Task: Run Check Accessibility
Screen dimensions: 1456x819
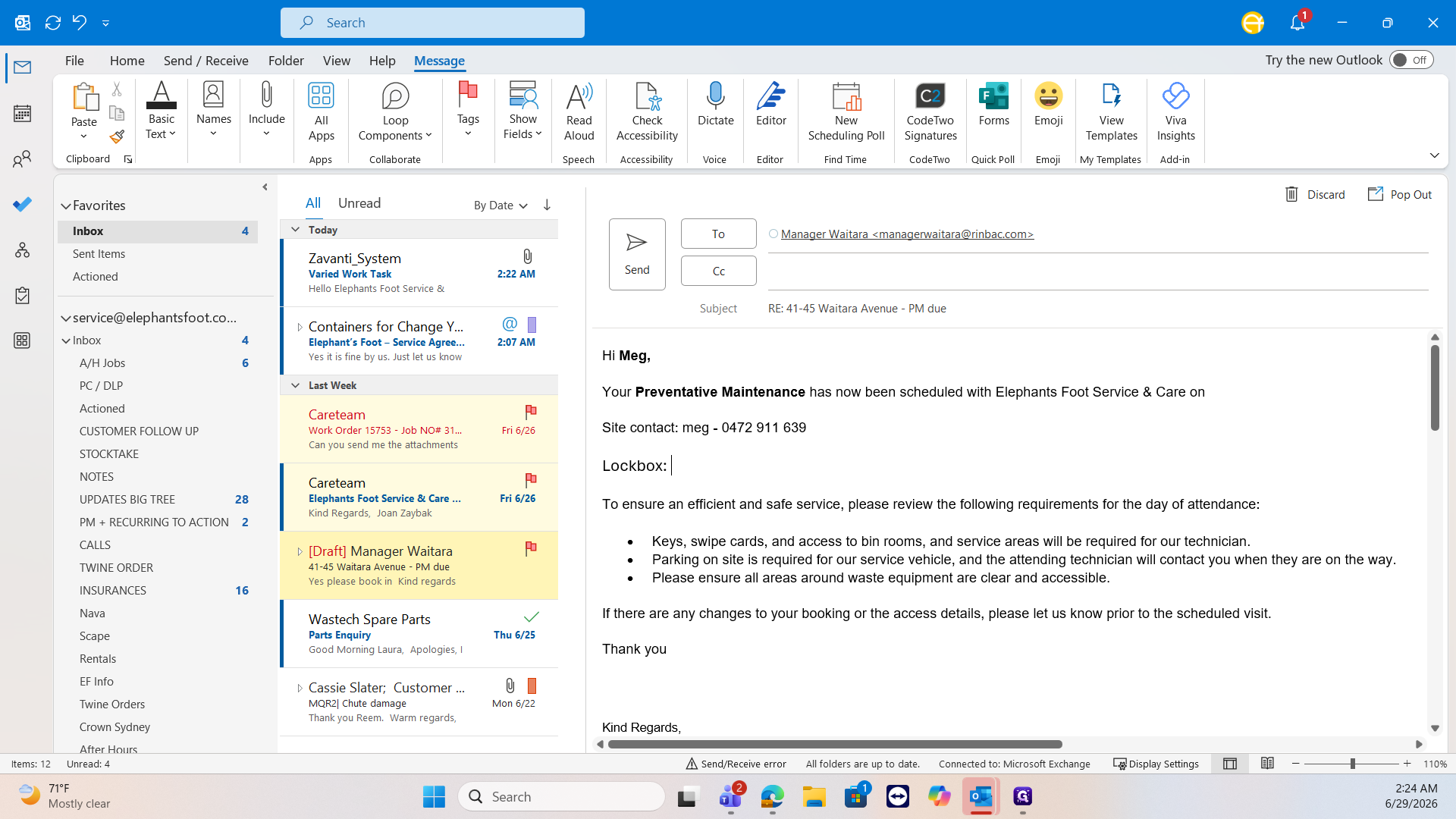Action: [647, 112]
